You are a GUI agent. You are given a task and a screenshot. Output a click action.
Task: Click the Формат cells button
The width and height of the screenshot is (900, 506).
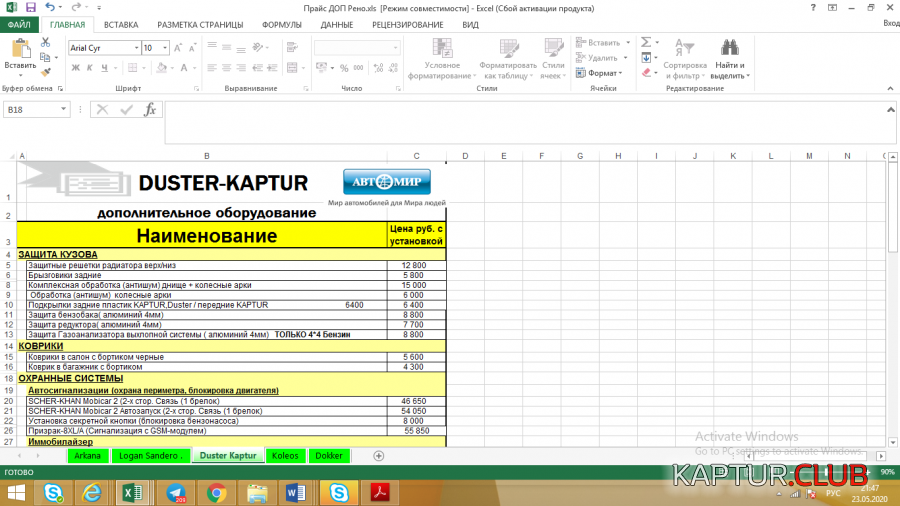click(603, 73)
